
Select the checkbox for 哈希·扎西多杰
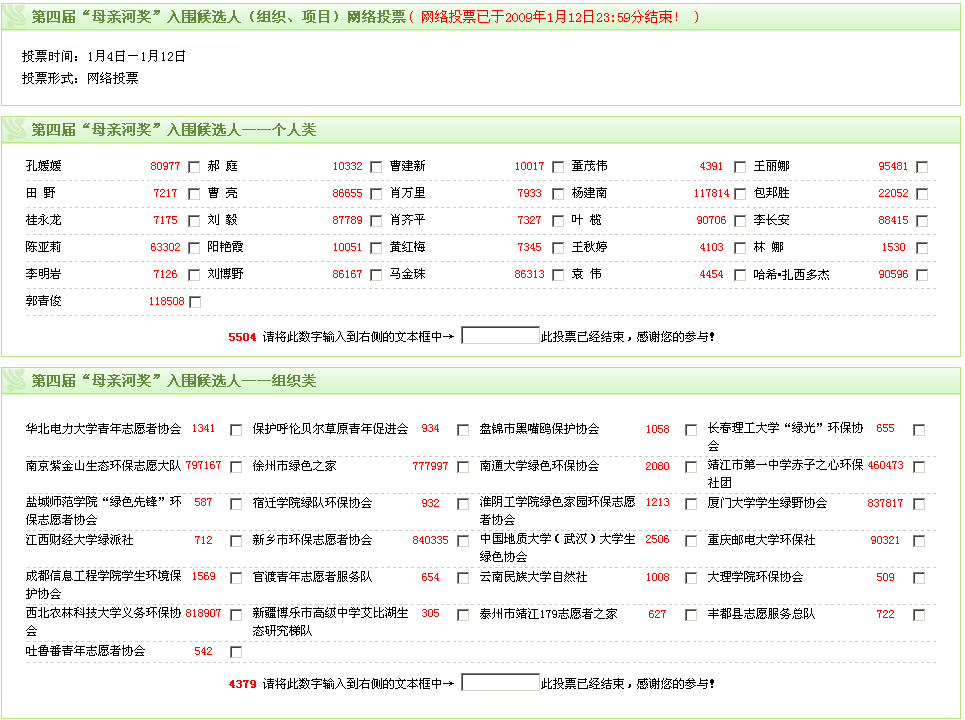pyautogui.click(x=922, y=275)
